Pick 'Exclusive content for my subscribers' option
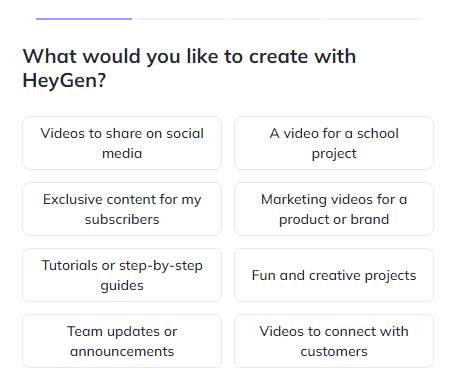Viewport: 455px width, 385px height. click(122, 209)
